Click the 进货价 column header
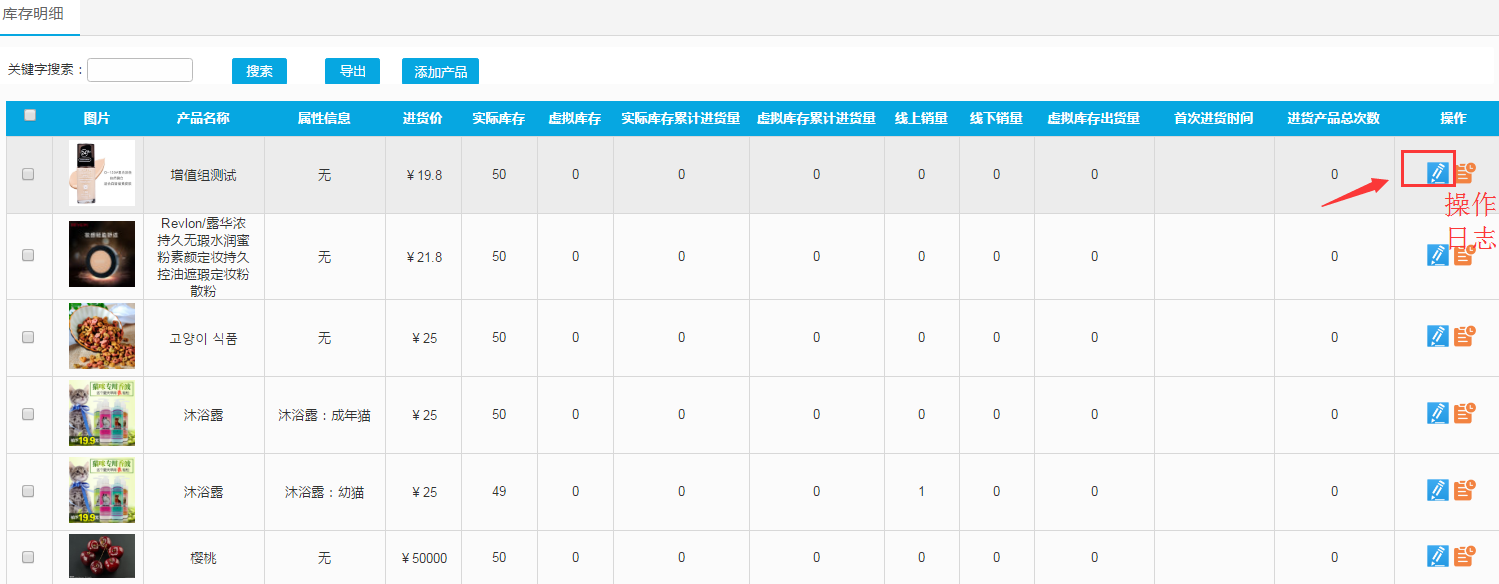Image resolution: width=1499 pixels, height=584 pixels. 424,118
